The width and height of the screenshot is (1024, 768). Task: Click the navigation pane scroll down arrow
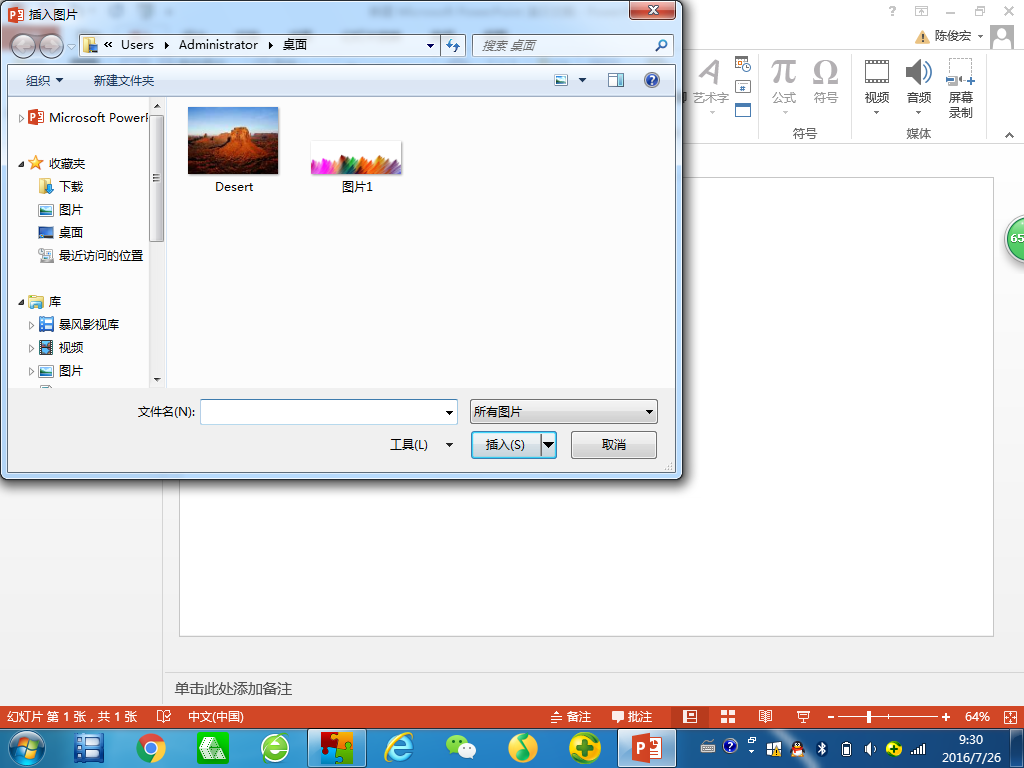(x=157, y=379)
